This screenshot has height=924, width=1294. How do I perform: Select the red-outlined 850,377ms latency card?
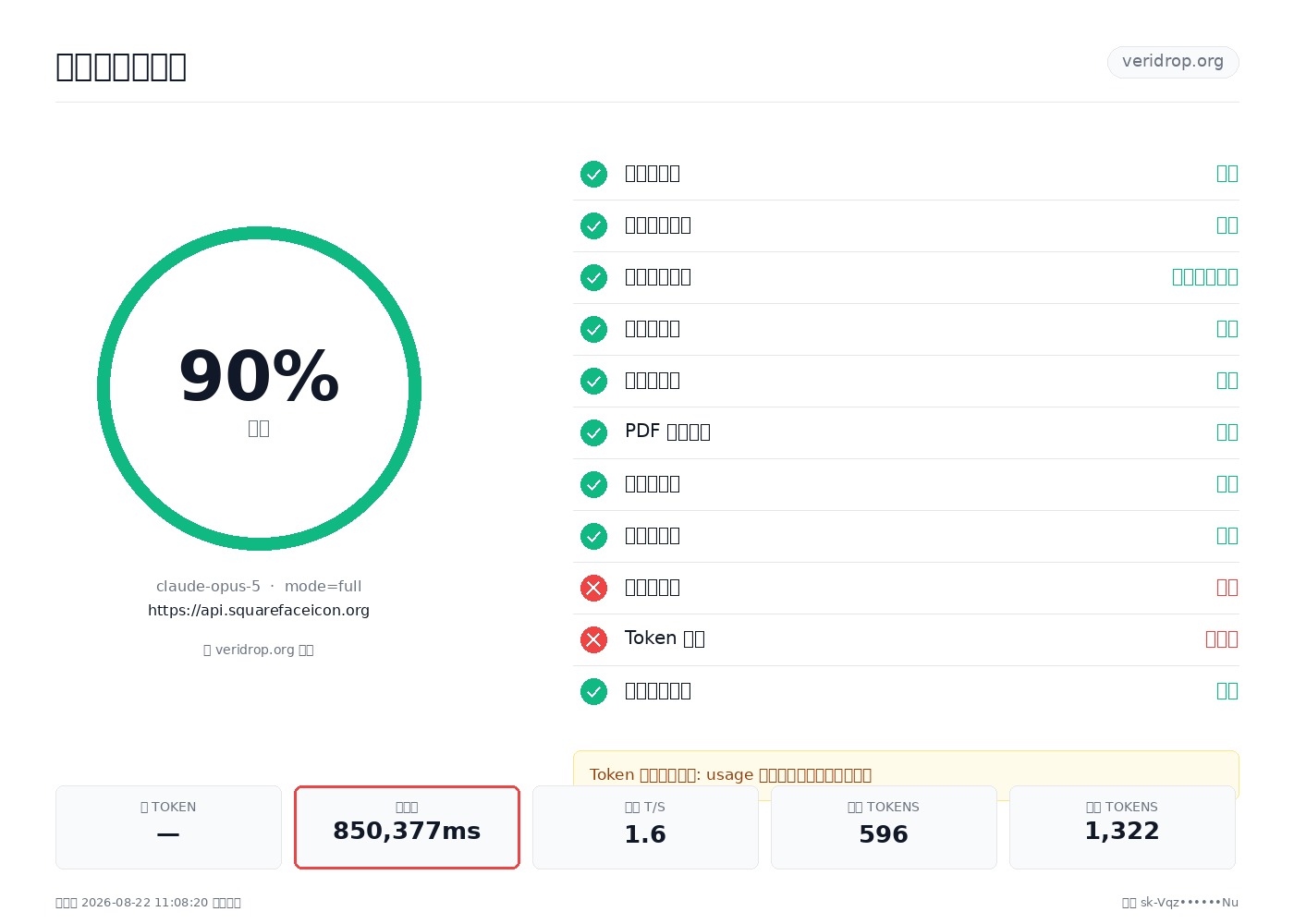point(407,827)
